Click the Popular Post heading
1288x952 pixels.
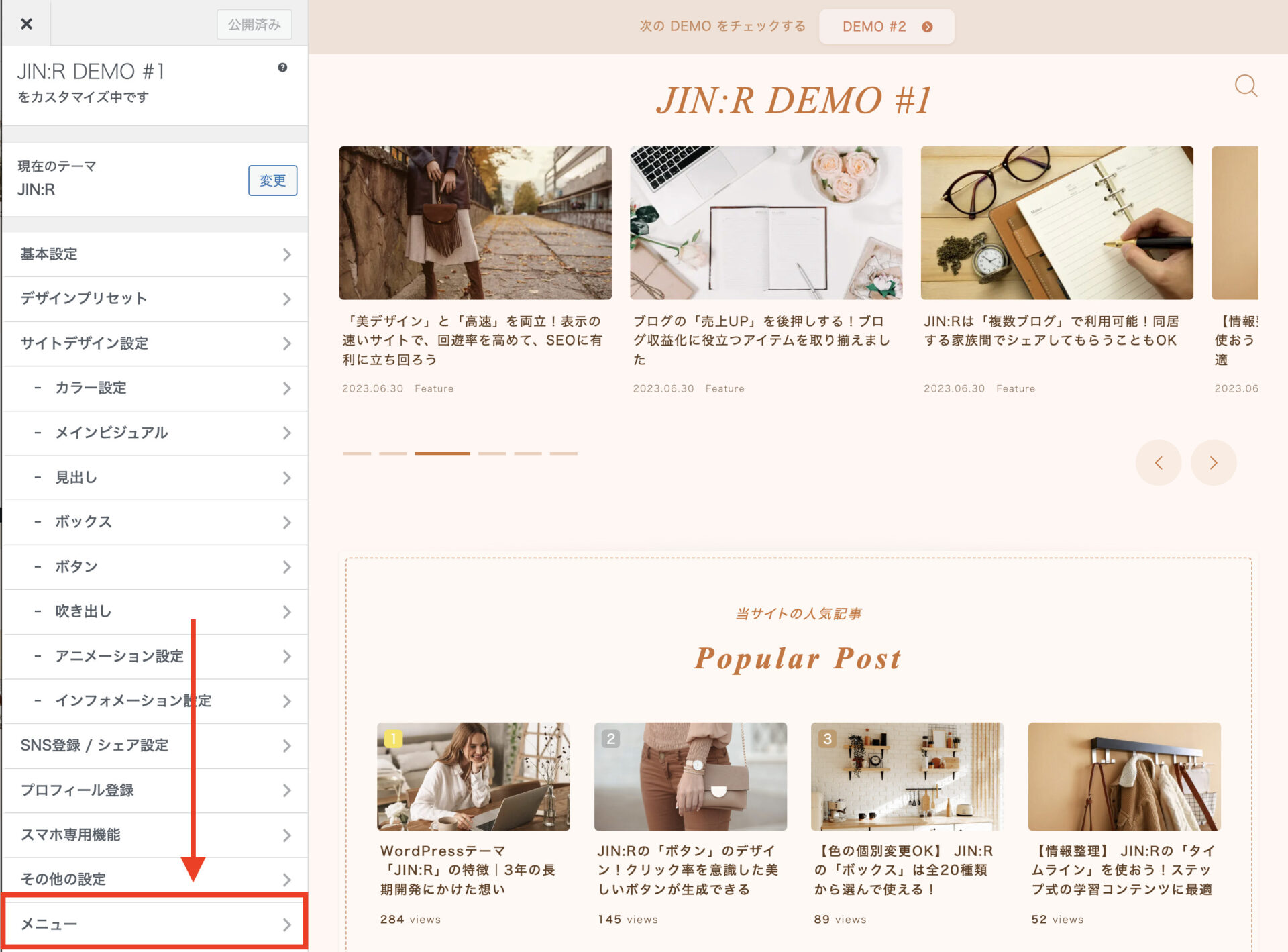point(798,658)
